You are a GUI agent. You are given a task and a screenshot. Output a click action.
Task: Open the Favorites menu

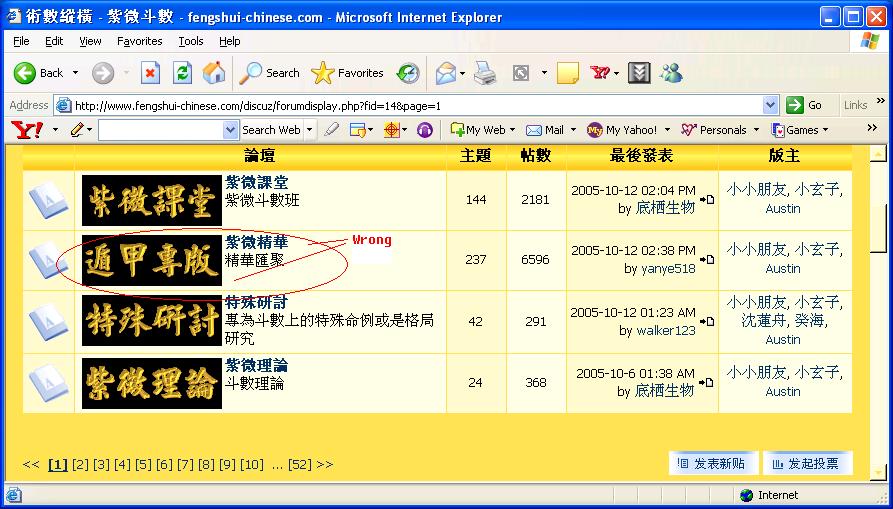140,41
